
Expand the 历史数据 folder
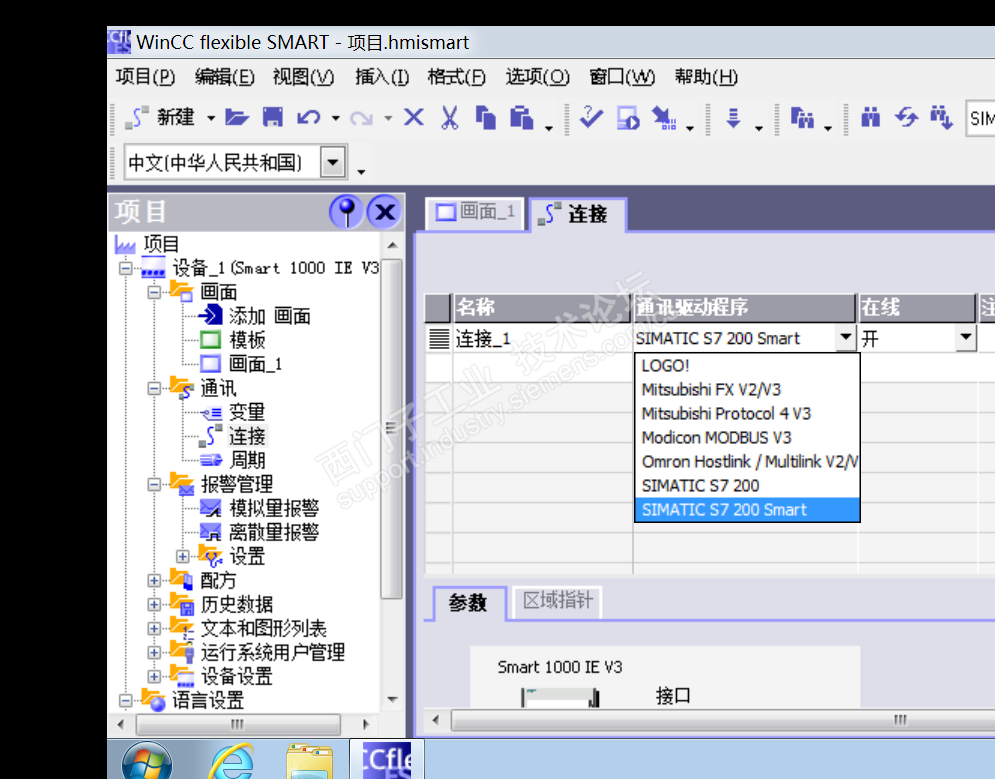pyautogui.click(x=154, y=605)
